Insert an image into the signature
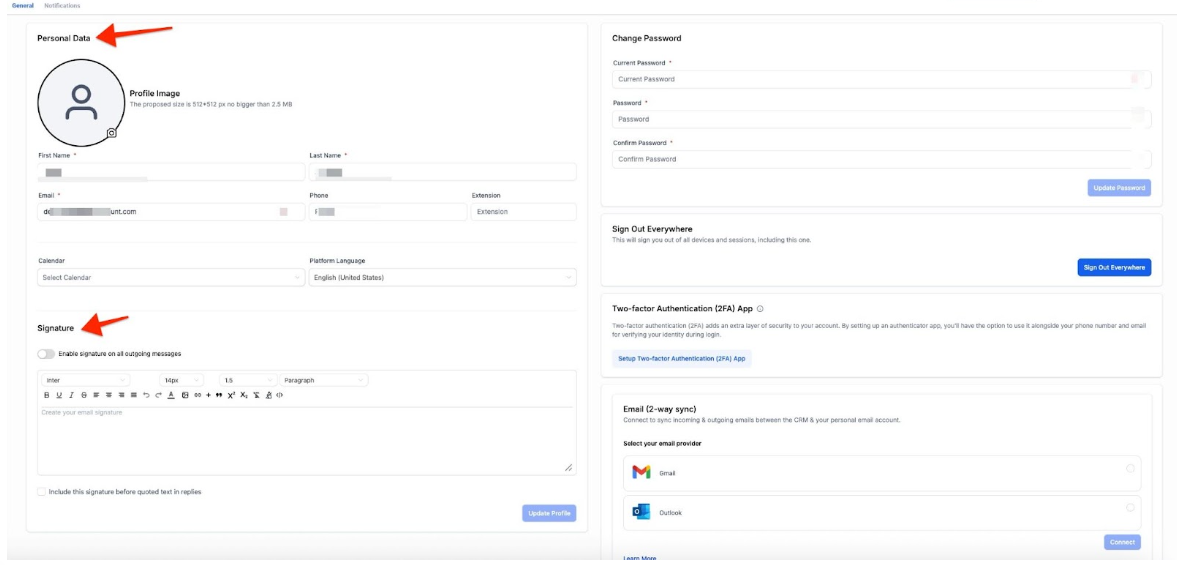This screenshot has width=1179, height=565. [185, 395]
